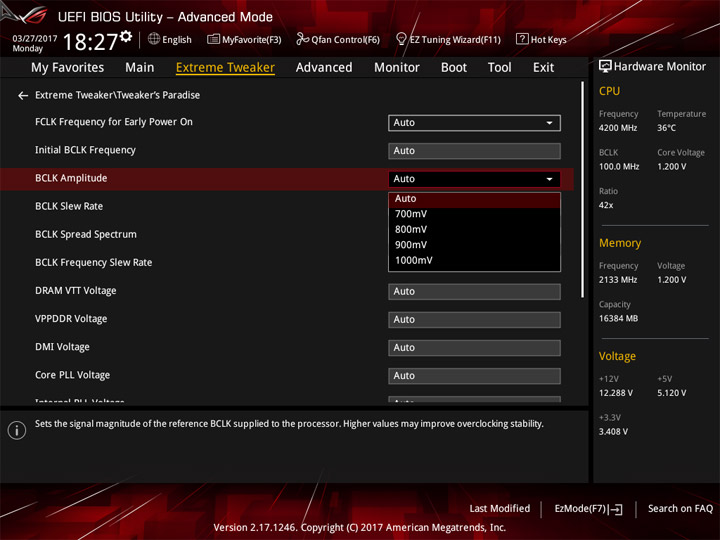This screenshot has width=720, height=540.
Task: Switch to Main tab
Action: (140, 68)
